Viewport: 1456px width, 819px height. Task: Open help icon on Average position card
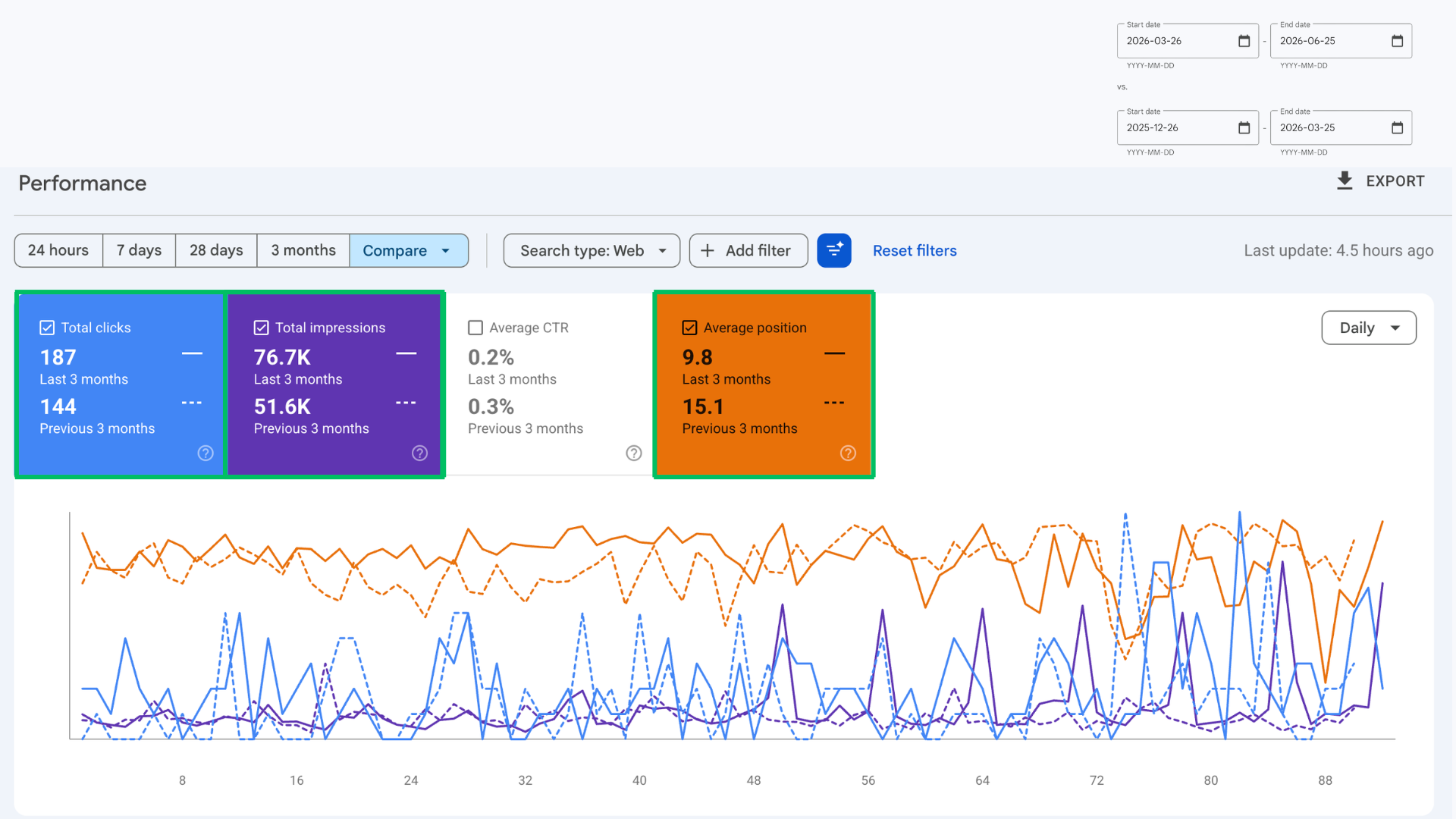tap(848, 453)
